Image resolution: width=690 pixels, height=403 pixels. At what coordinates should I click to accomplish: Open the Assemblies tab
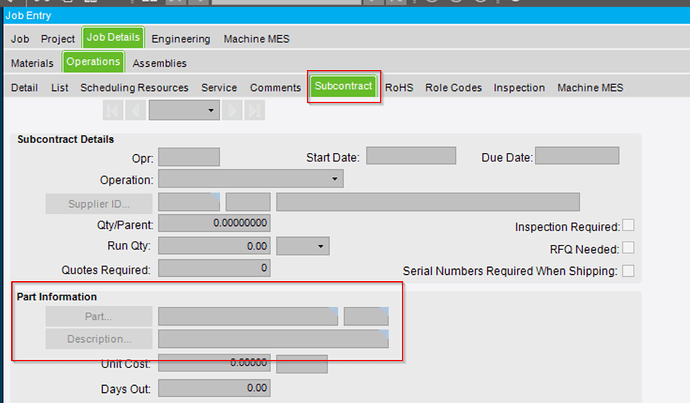tap(159, 63)
